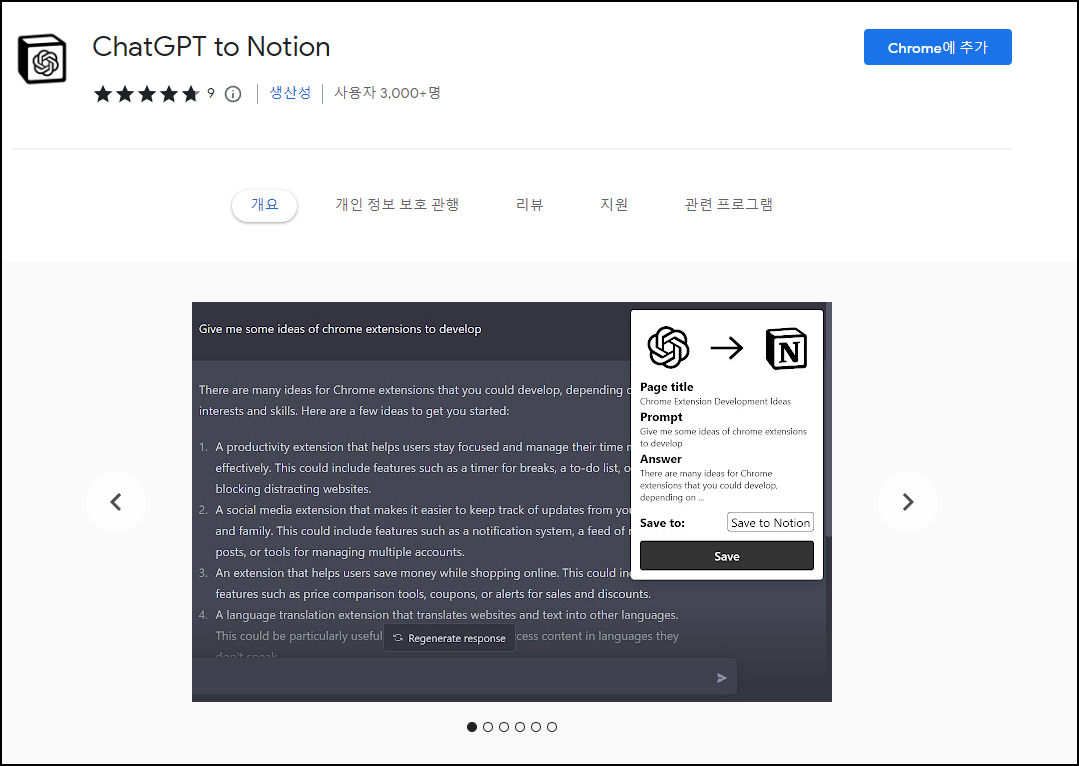1079x766 pixels.
Task: Select the 개요 tab
Action: pos(264,205)
